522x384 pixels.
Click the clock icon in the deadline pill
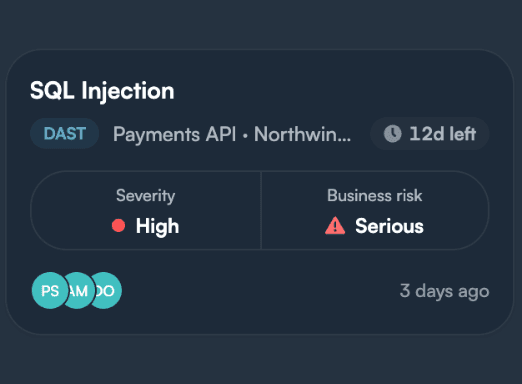tap(393, 134)
